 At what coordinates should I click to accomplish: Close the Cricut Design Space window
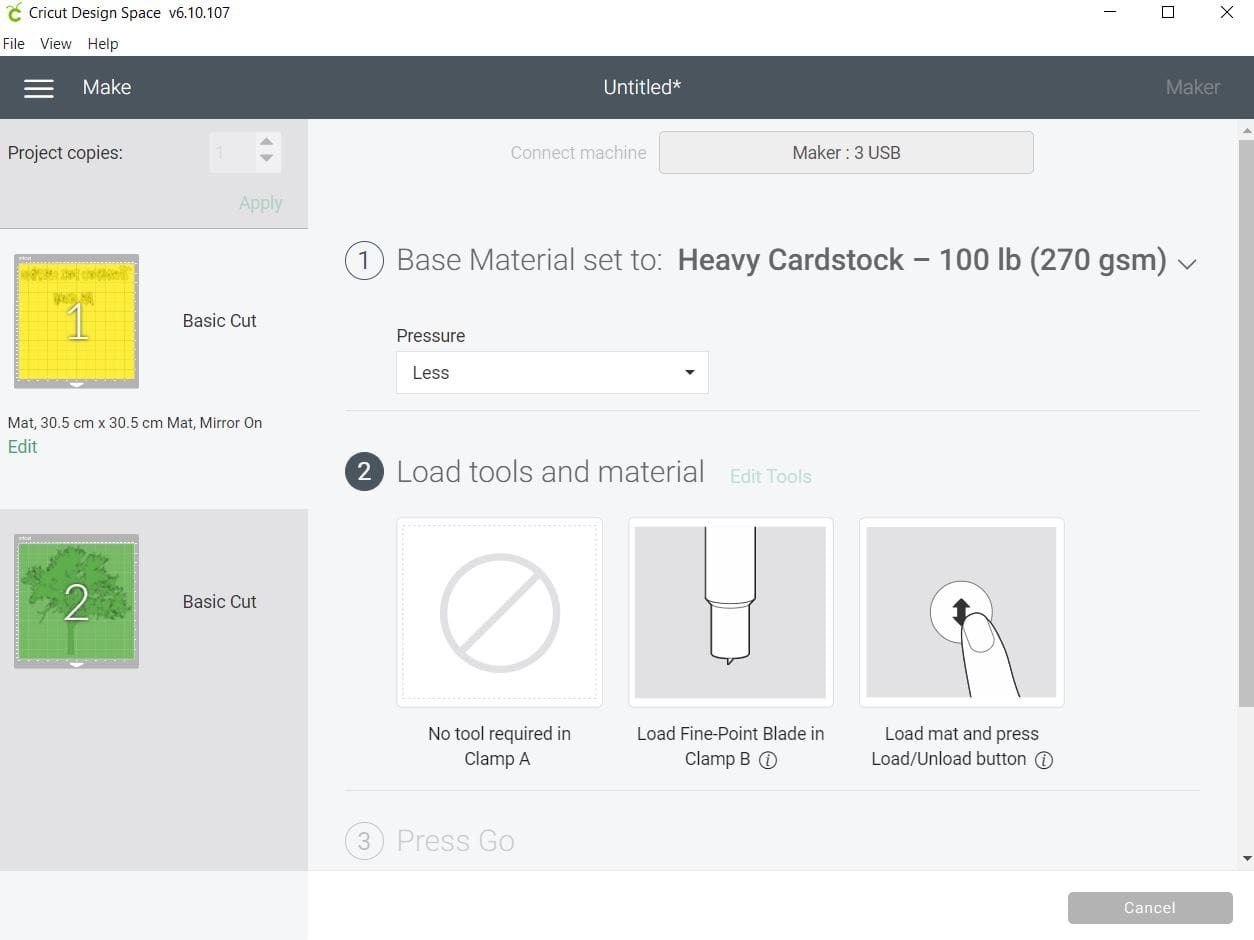[x=1227, y=13]
